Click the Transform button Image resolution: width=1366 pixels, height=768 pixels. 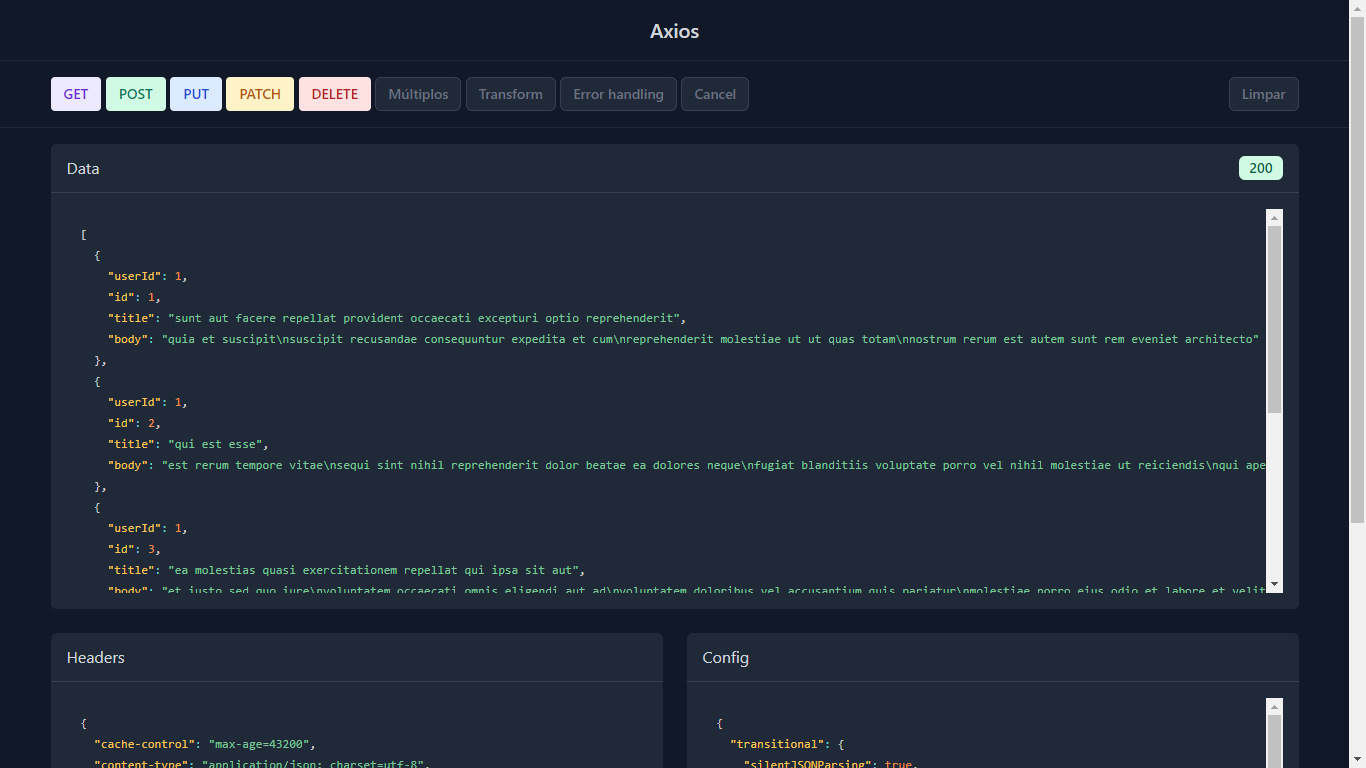(511, 94)
